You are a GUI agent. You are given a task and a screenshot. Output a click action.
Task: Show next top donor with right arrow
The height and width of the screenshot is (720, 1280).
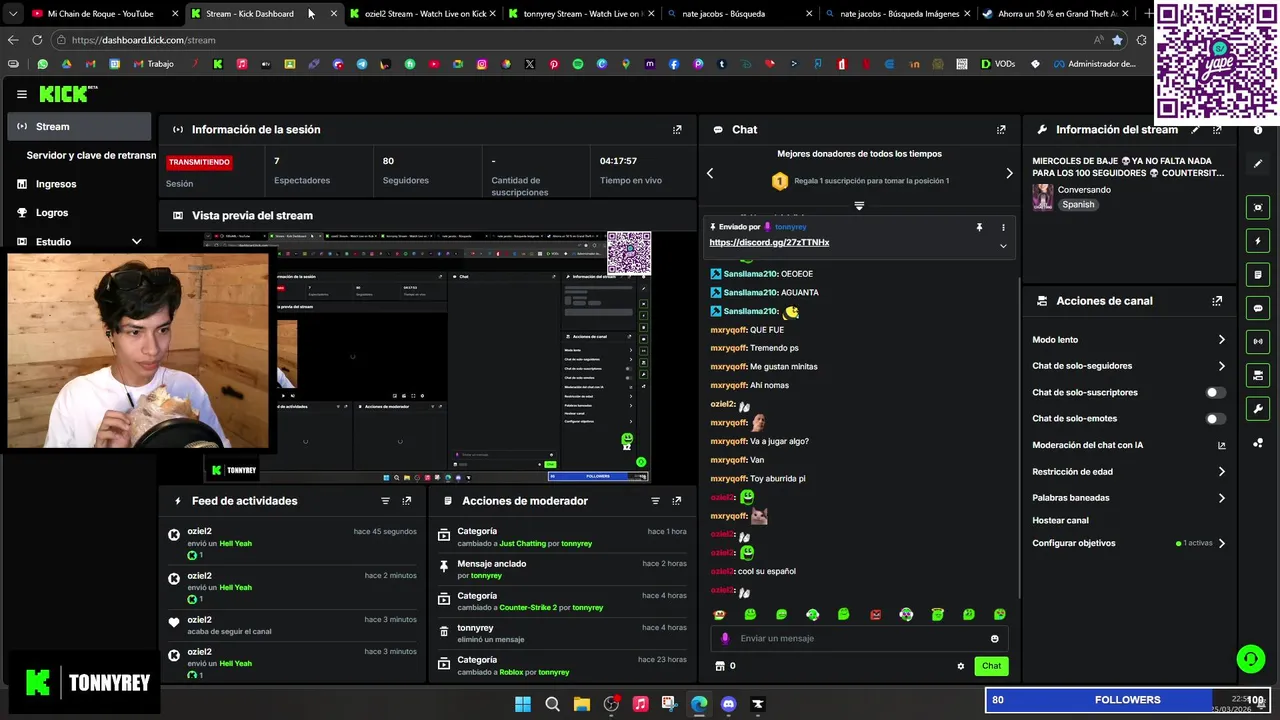coord(1009,173)
